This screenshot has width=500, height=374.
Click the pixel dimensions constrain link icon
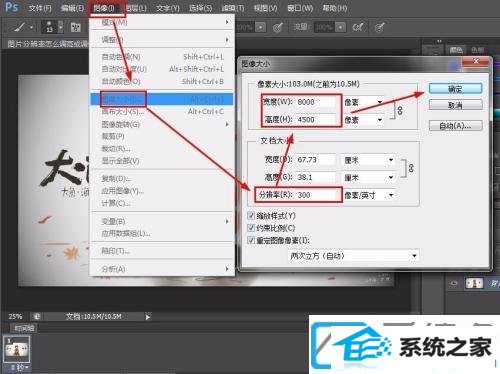[400, 111]
